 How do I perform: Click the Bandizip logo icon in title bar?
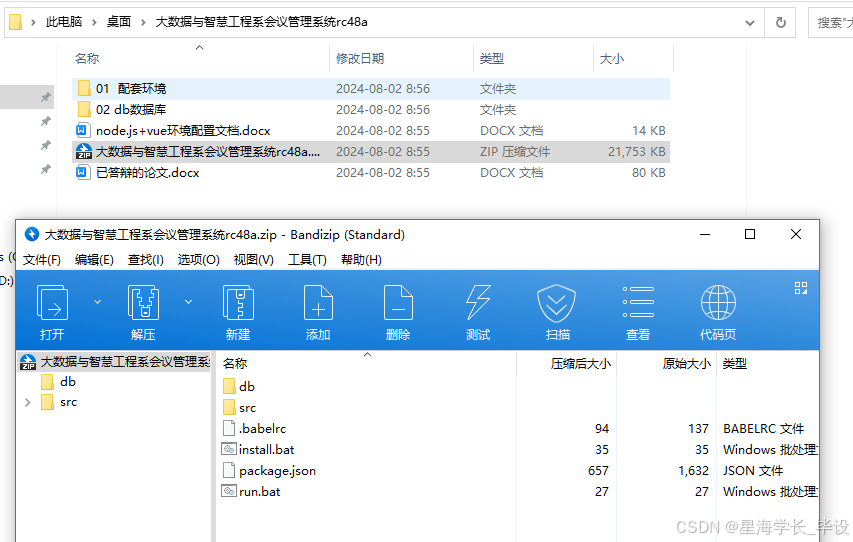tap(32, 234)
